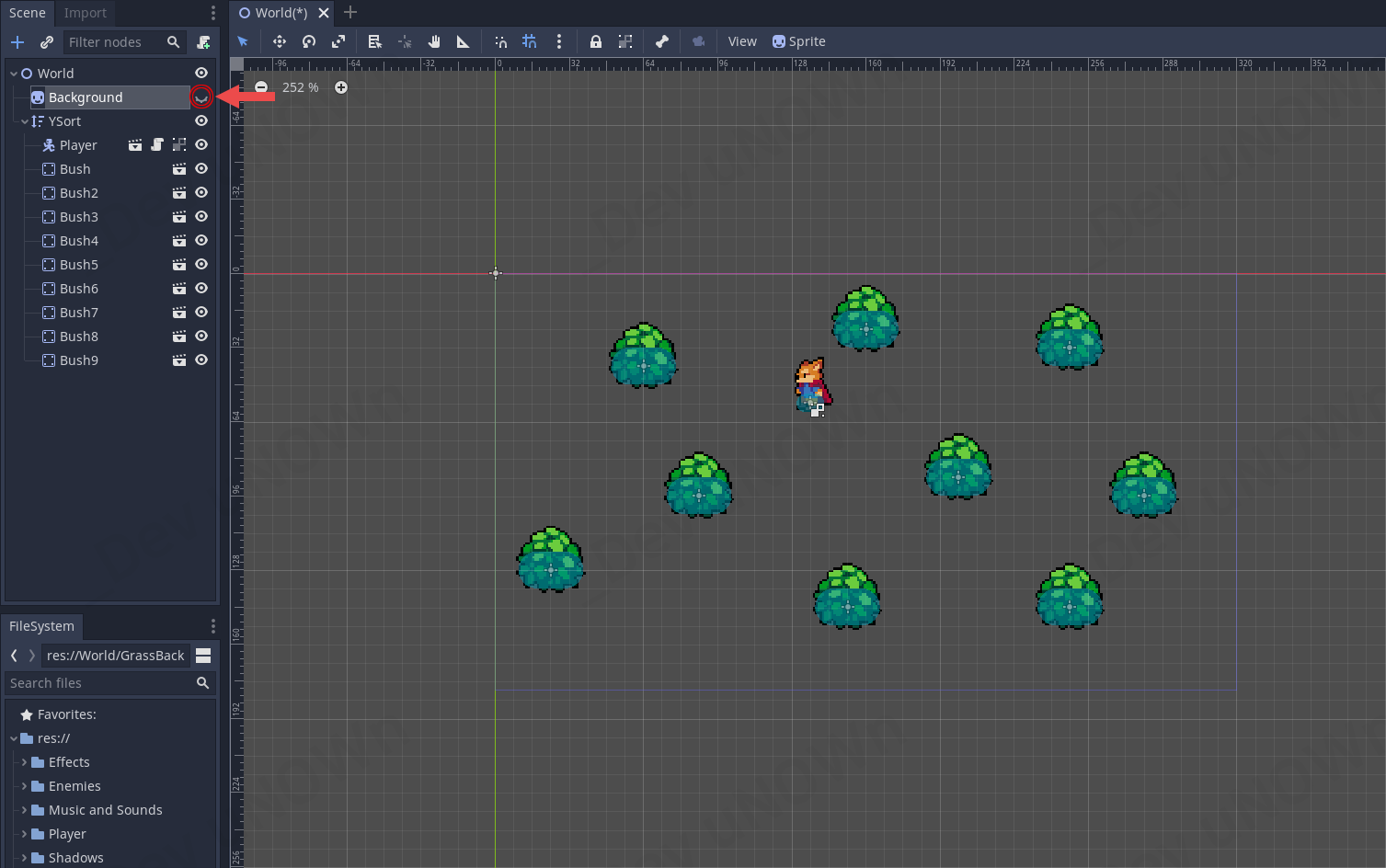
Task: Toggle grid snapping in toolbar
Action: (x=530, y=41)
